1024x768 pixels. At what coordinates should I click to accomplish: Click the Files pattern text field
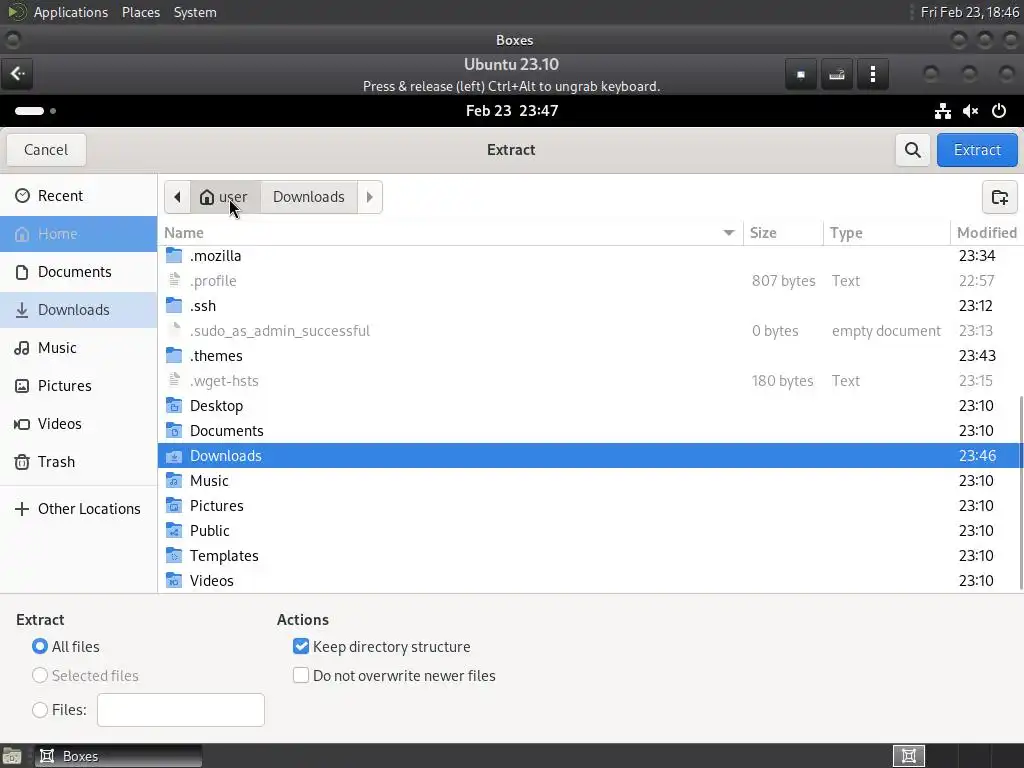181,710
